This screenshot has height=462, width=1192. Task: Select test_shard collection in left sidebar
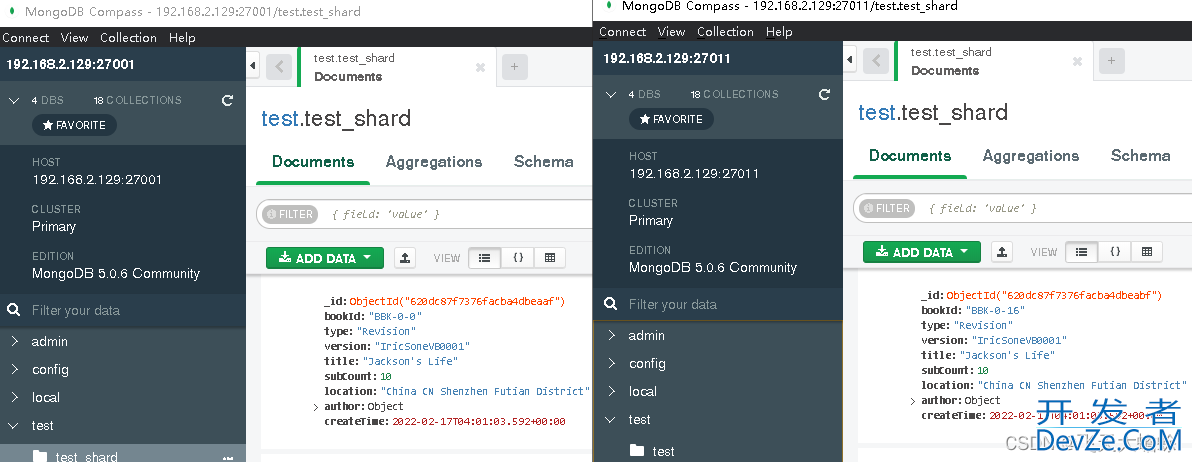click(x=123, y=454)
